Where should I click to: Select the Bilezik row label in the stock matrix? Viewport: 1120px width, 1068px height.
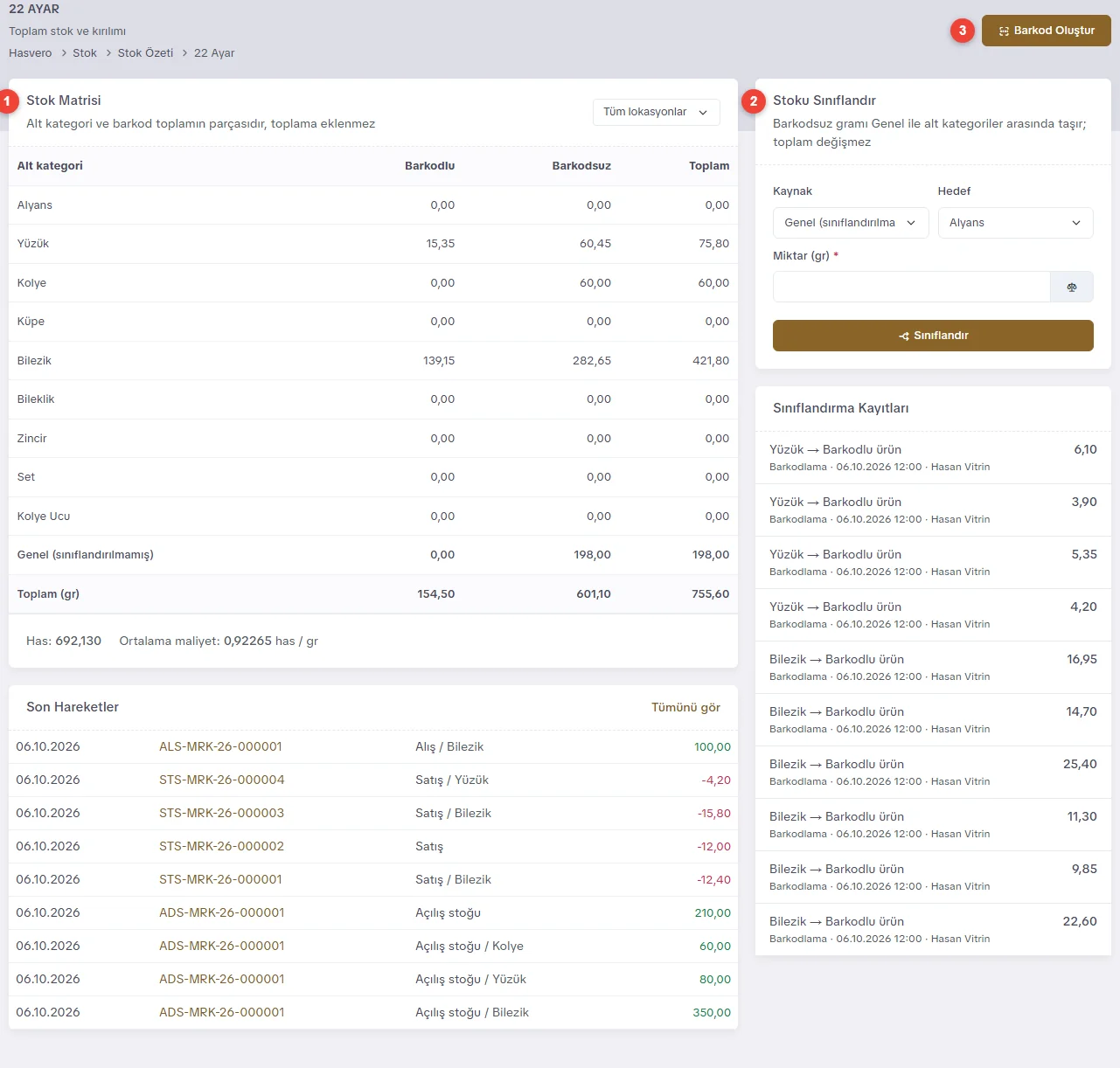[x=35, y=361]
